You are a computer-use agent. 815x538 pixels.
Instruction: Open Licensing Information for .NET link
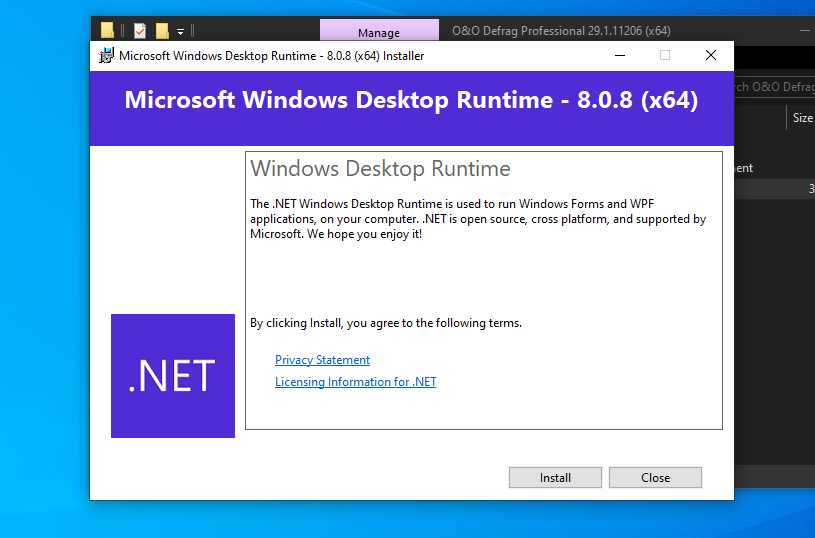tap(356, 382)
